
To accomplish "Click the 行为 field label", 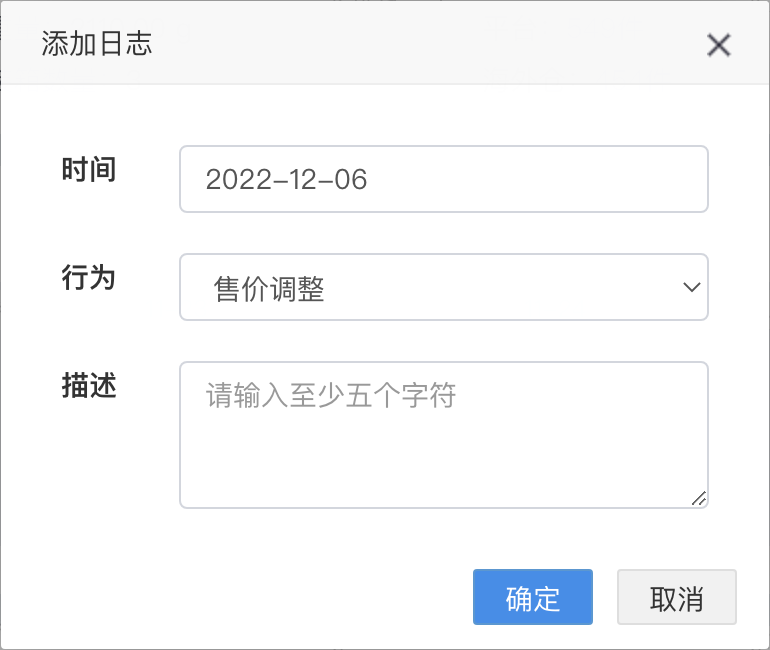I will [89, 278].
